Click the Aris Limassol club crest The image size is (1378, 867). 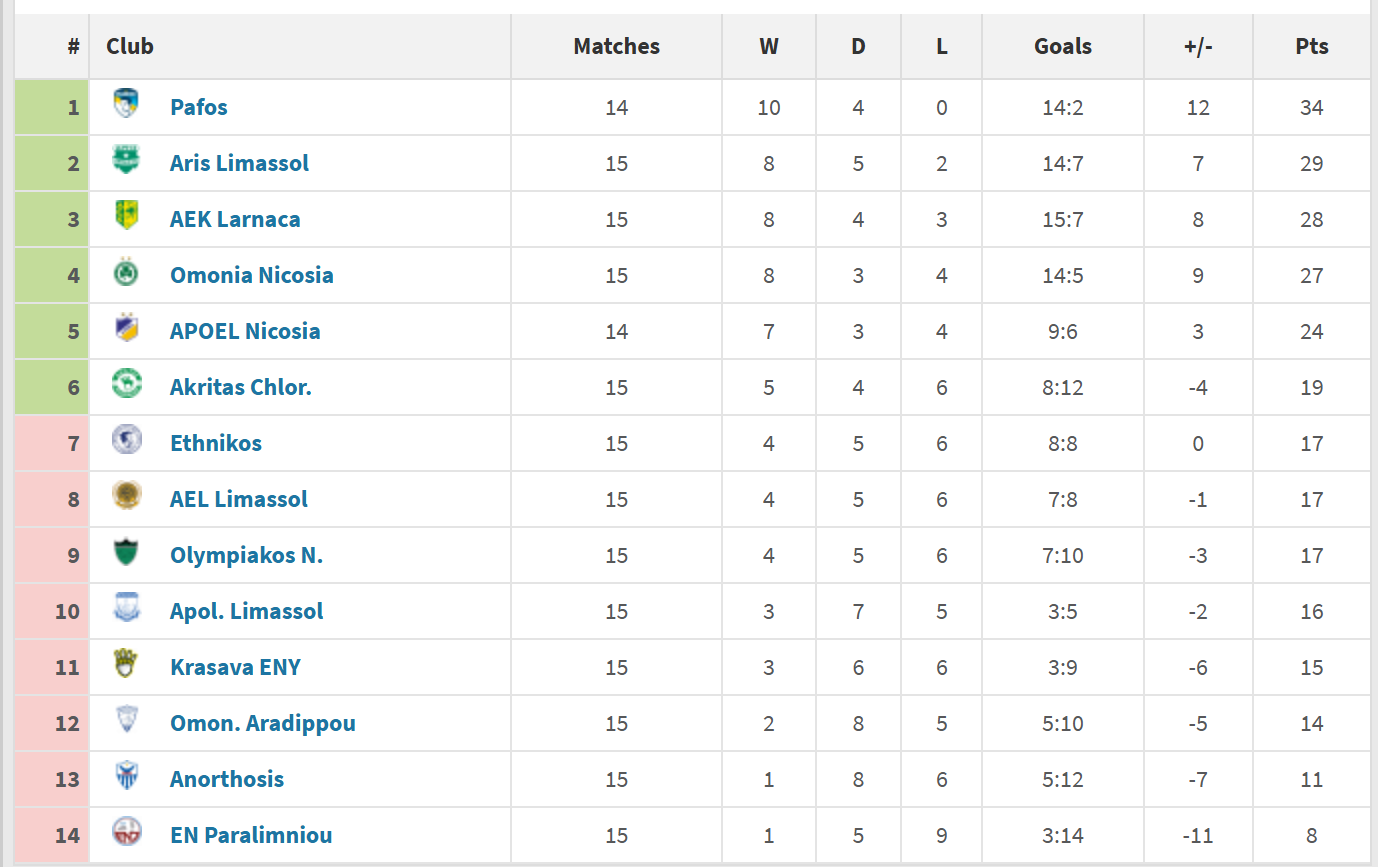coord(126,160)
